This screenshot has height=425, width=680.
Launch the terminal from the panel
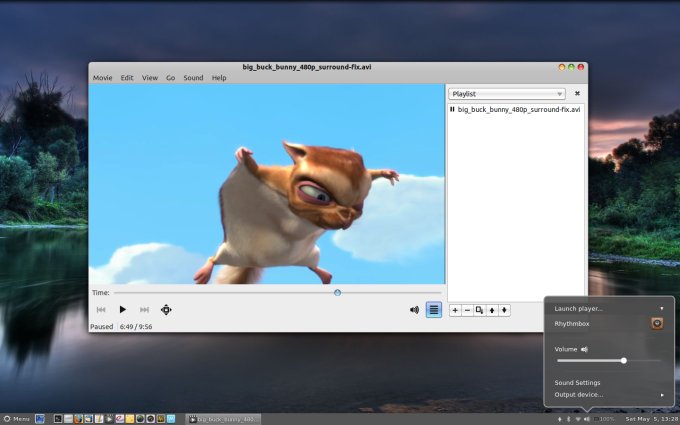tap(58, 419)
